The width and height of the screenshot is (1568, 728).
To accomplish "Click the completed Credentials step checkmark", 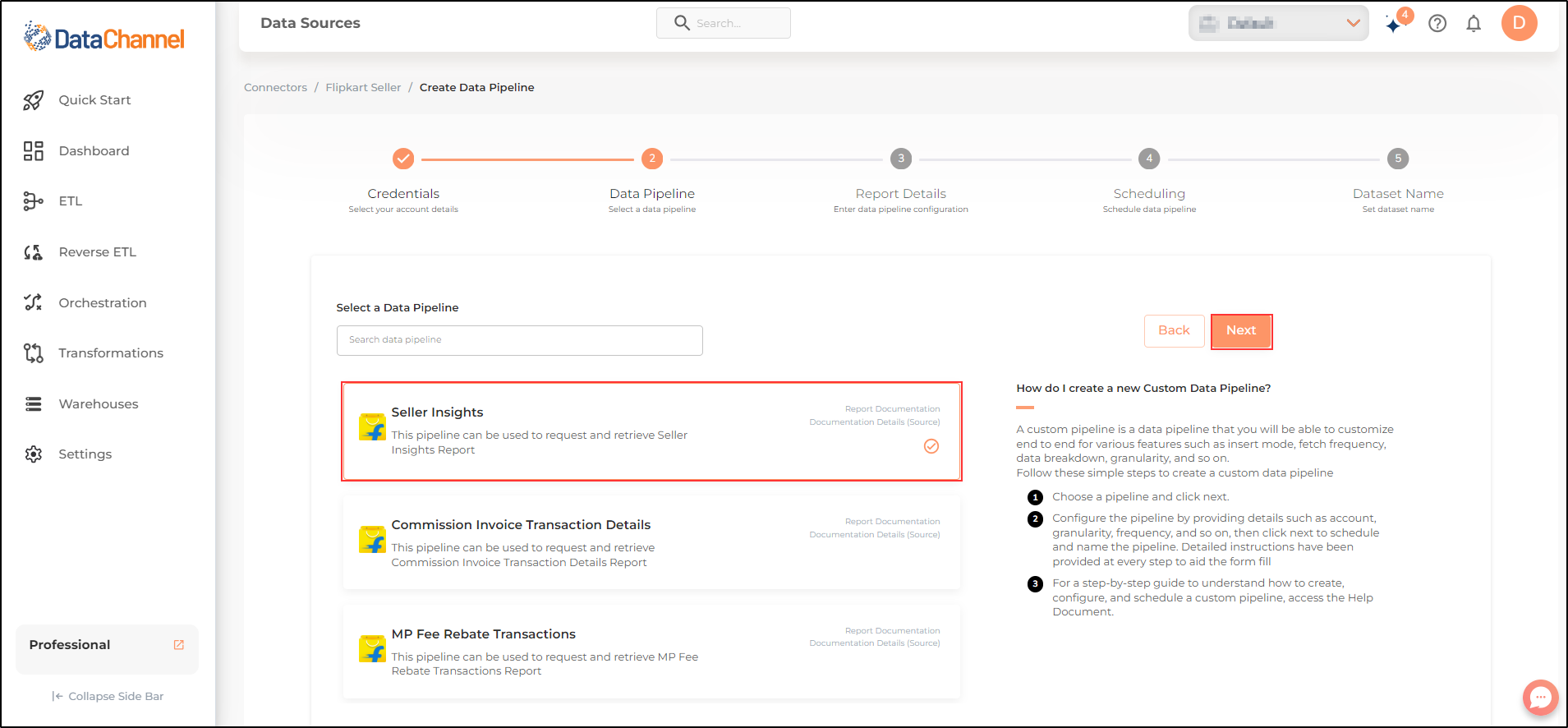I will tap(403, 159).
